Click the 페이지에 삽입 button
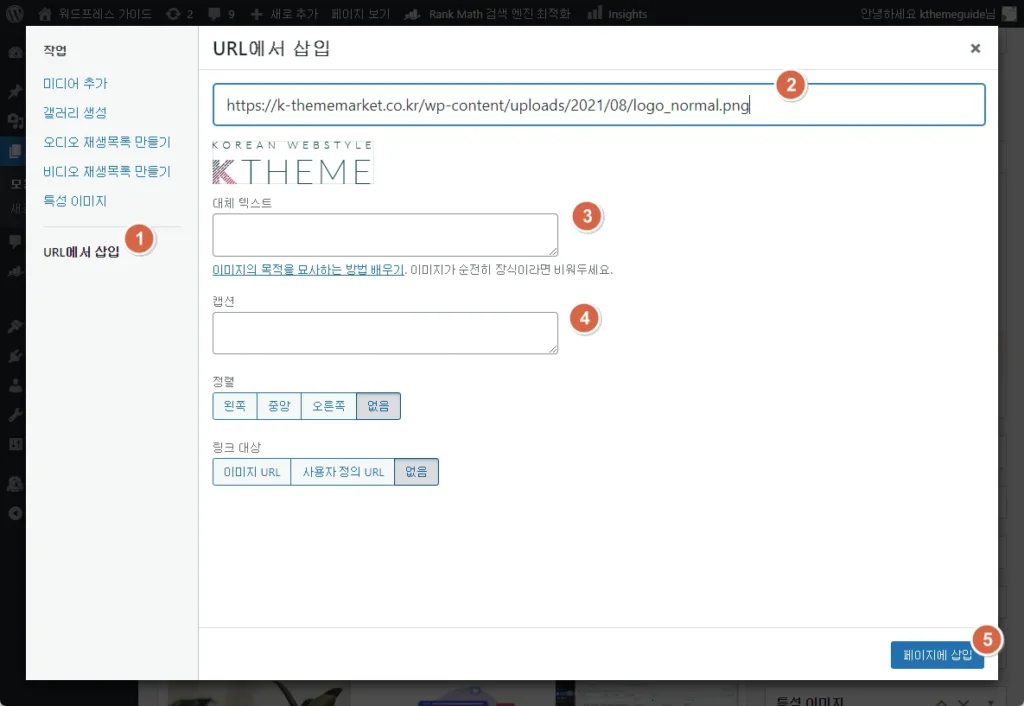This screenshot has height=706, width=1024. (937, 654)
